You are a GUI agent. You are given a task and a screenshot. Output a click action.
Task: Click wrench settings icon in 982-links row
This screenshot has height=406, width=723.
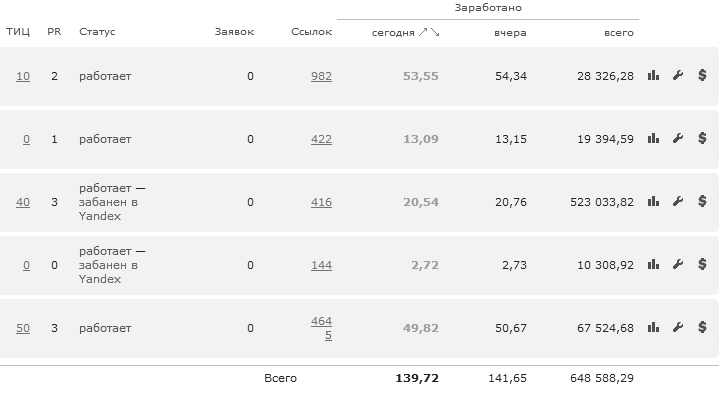[677, 76]
